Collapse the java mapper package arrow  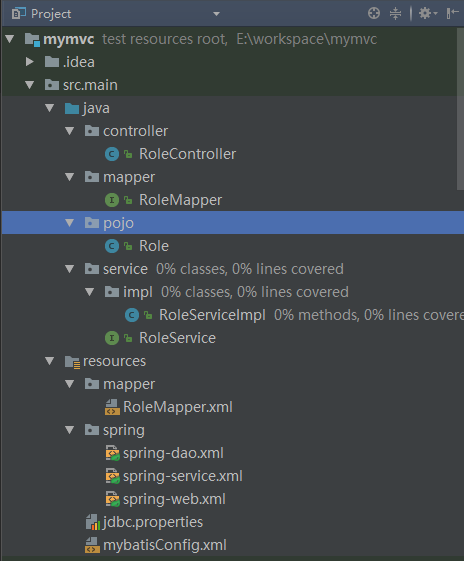tap(70, 177)
